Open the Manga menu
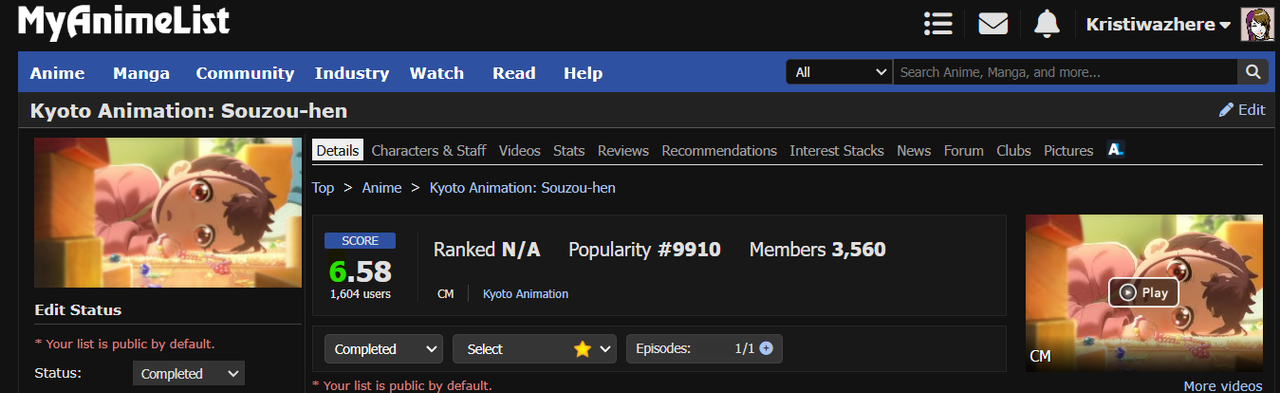1280x393 pixels. [141, 73]
